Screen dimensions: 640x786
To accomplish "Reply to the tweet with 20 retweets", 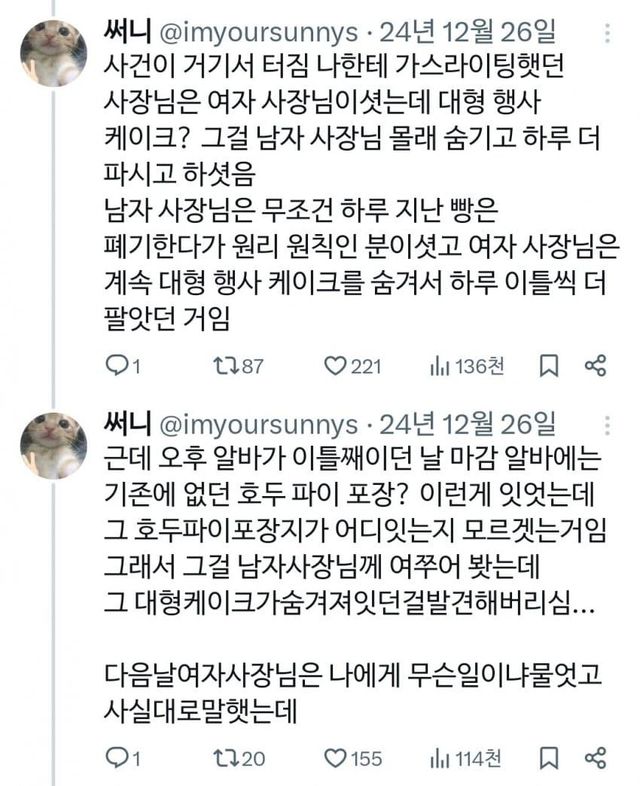I will click(x=117, y=757).
